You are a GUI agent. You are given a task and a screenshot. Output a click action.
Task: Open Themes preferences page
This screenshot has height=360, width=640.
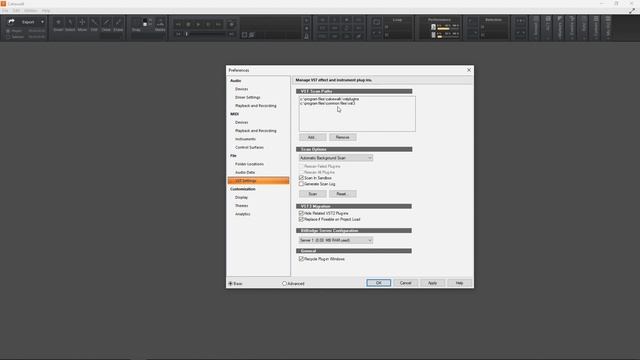[242, 206]
